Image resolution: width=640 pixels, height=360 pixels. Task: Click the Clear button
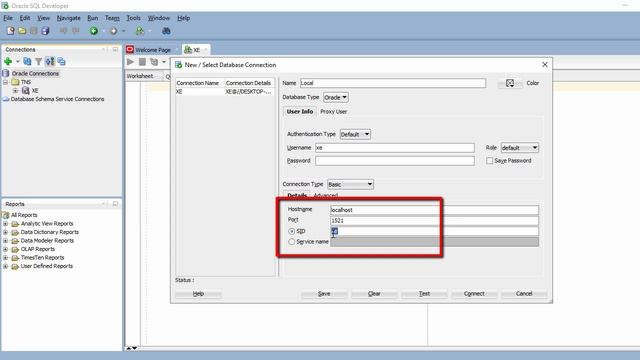[x=374, y=293]
